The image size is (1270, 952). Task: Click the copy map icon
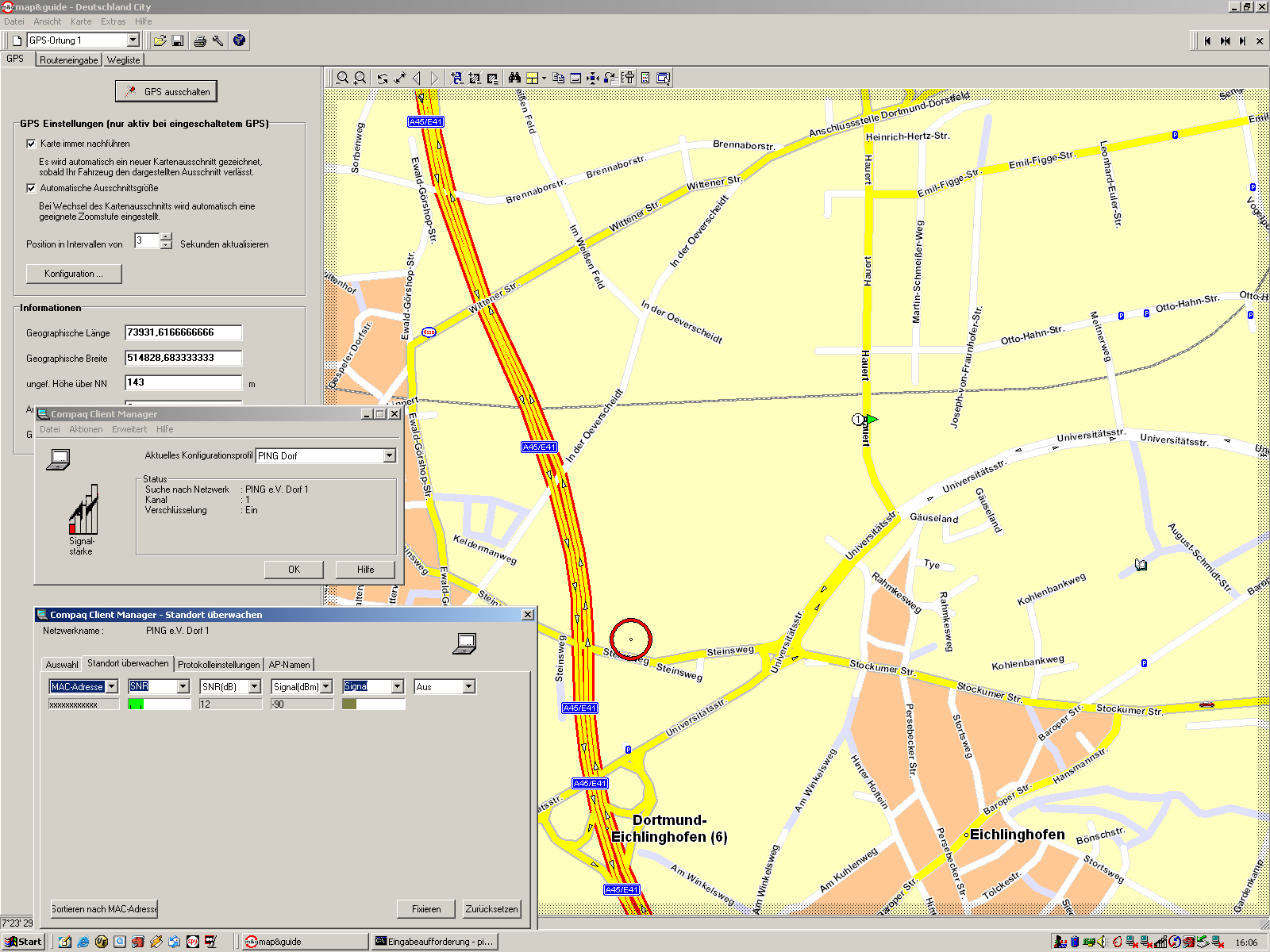coord(558,78)
